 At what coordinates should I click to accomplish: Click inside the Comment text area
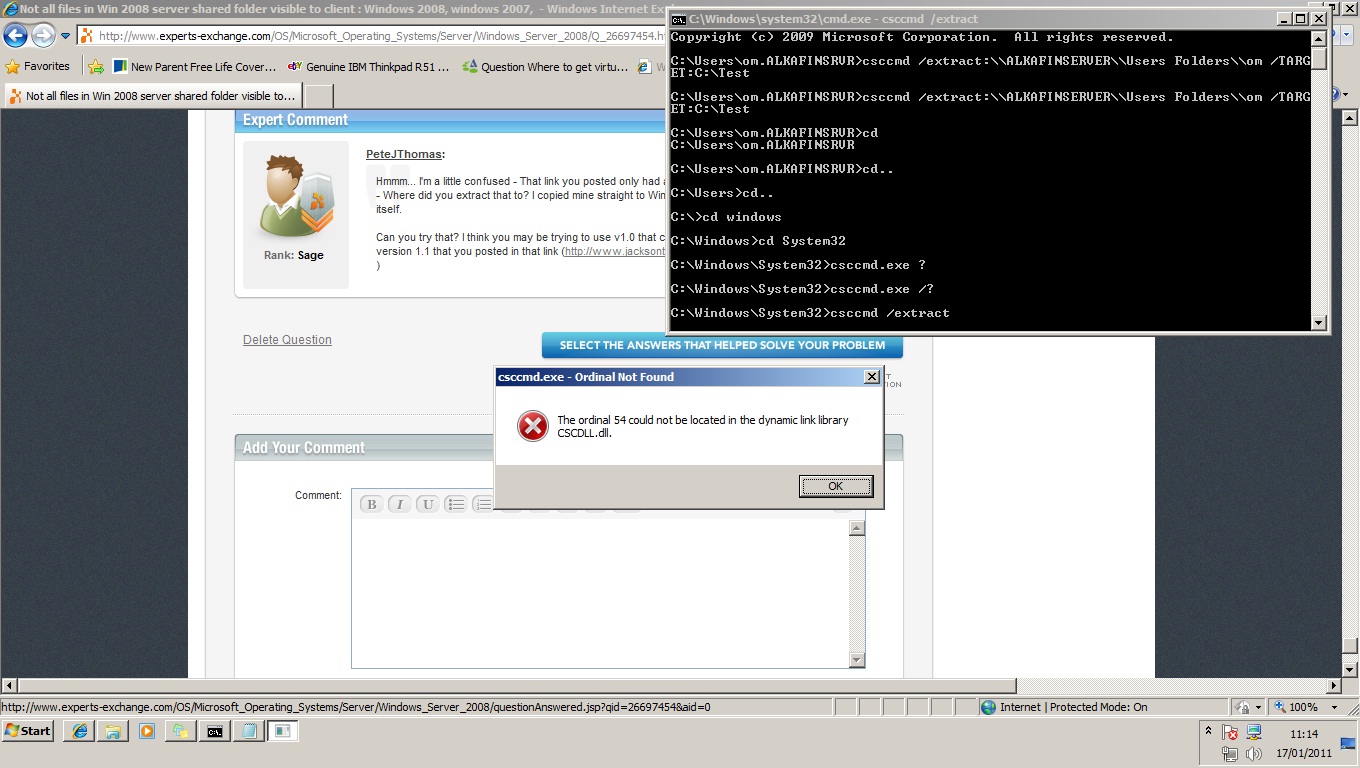click(x=600, y=592)
